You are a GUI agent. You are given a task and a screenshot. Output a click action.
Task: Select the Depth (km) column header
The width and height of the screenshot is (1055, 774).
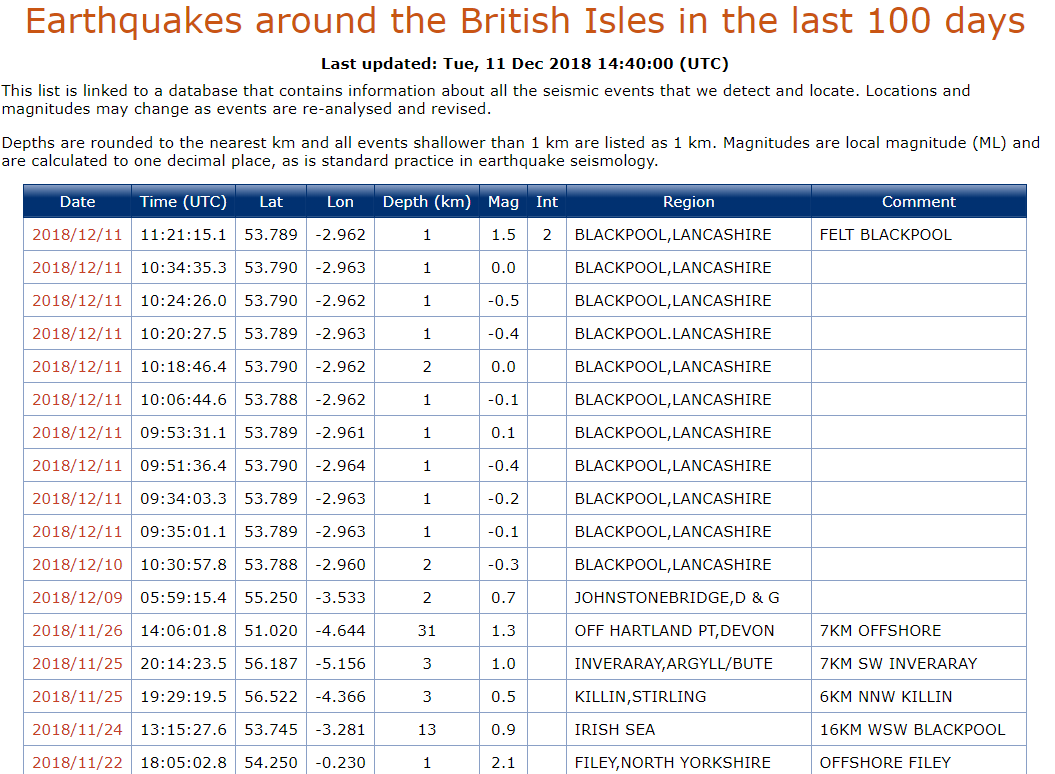click(x=426, y=202)
